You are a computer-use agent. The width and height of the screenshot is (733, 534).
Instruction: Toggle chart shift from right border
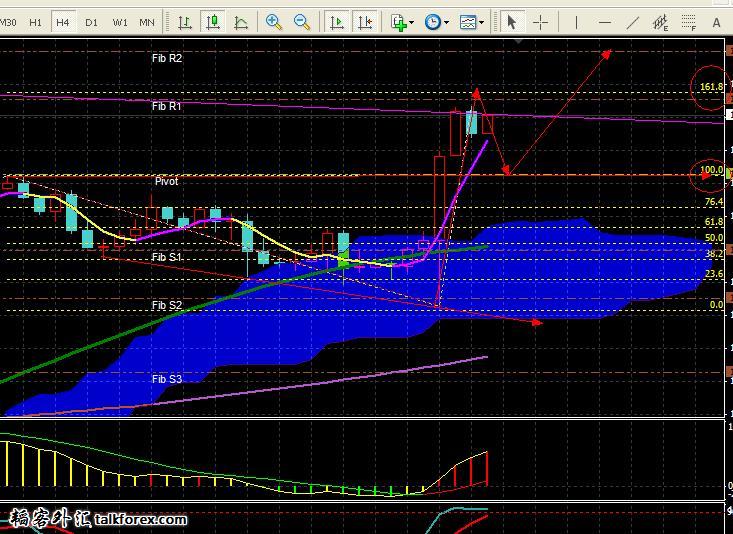click(x=366, y=21)
